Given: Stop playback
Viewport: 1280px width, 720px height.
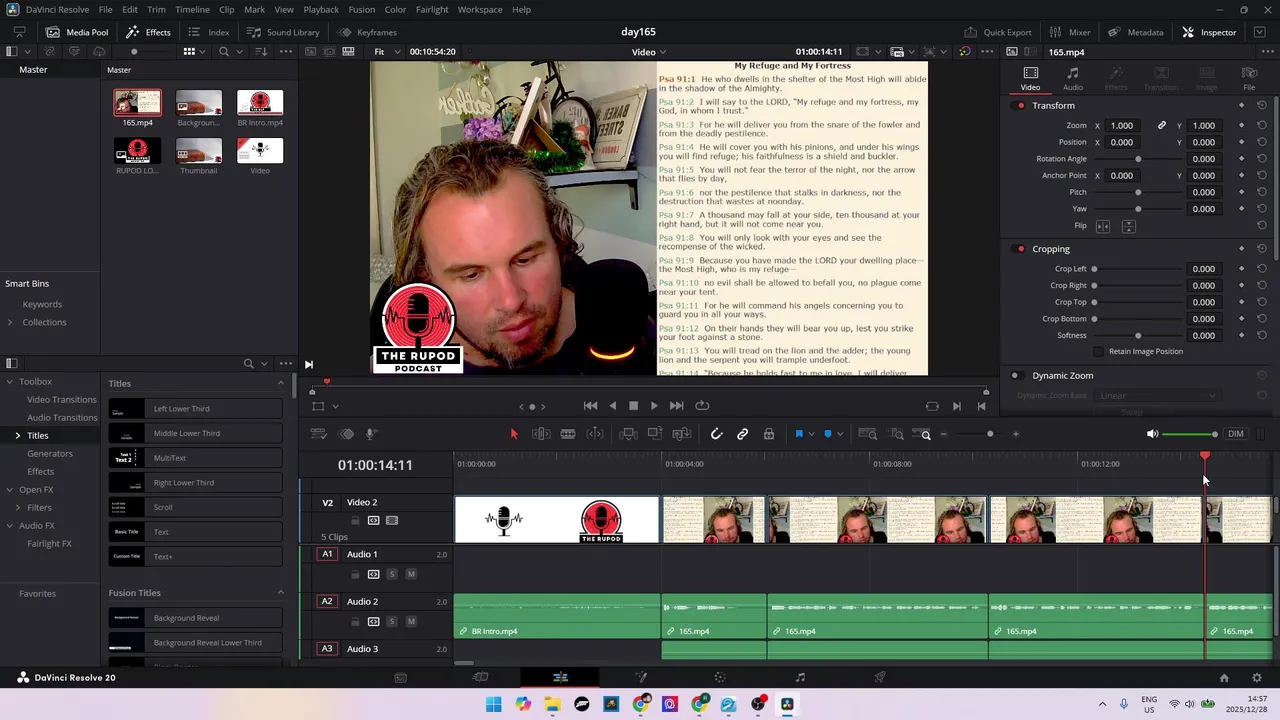Looking at the screenshot, I should (633, 406).
